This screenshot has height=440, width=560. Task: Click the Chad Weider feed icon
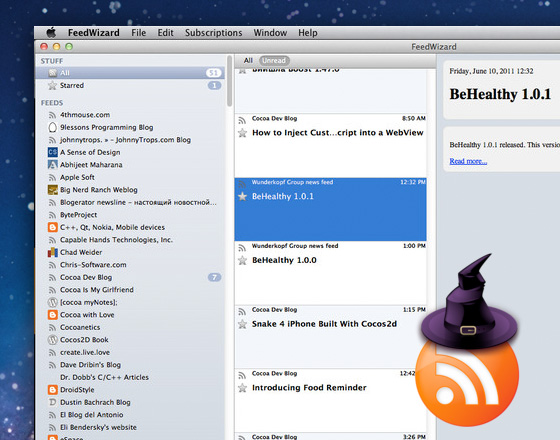click(x=52, y=252)
